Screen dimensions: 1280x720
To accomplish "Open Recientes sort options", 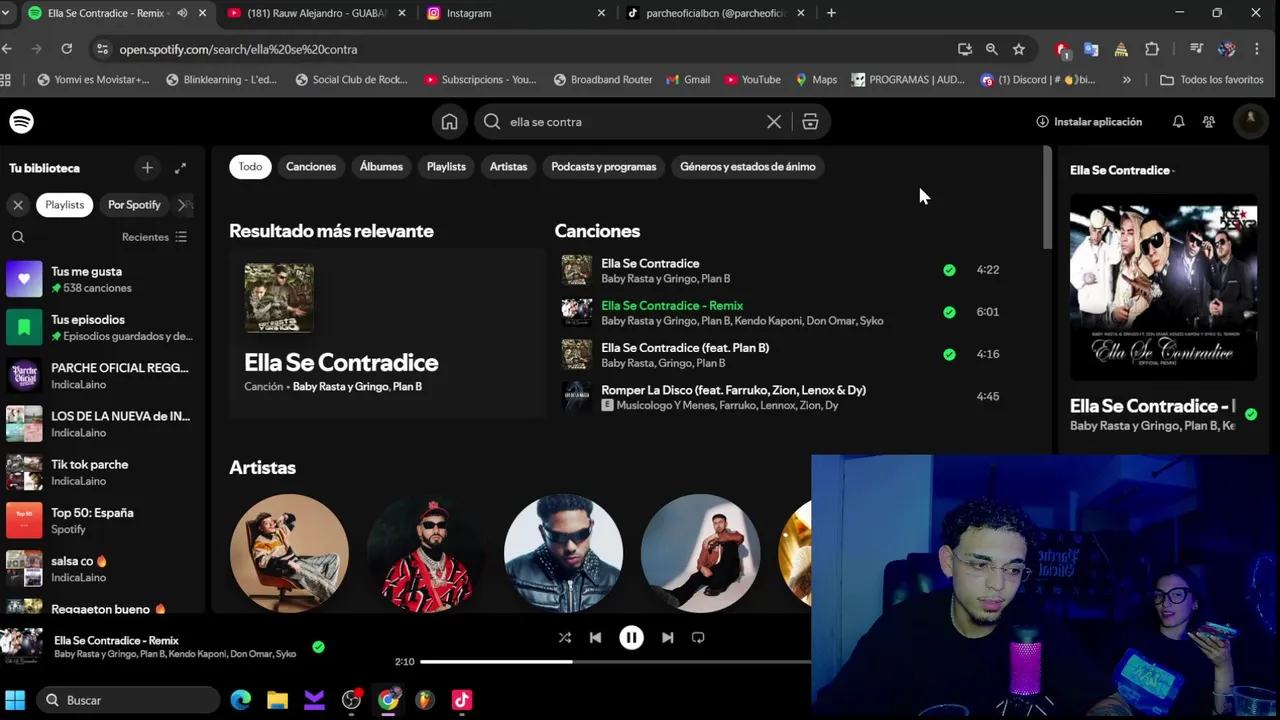I will pos(154,237).
